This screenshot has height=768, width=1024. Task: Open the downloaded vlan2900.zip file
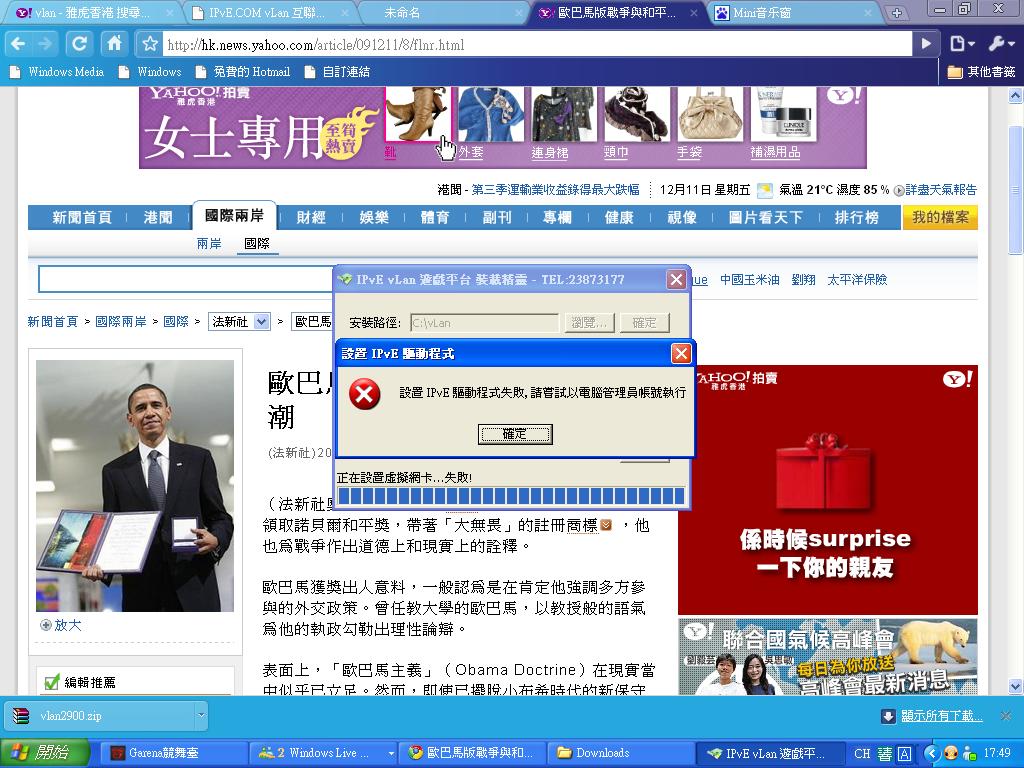(98, 716)
